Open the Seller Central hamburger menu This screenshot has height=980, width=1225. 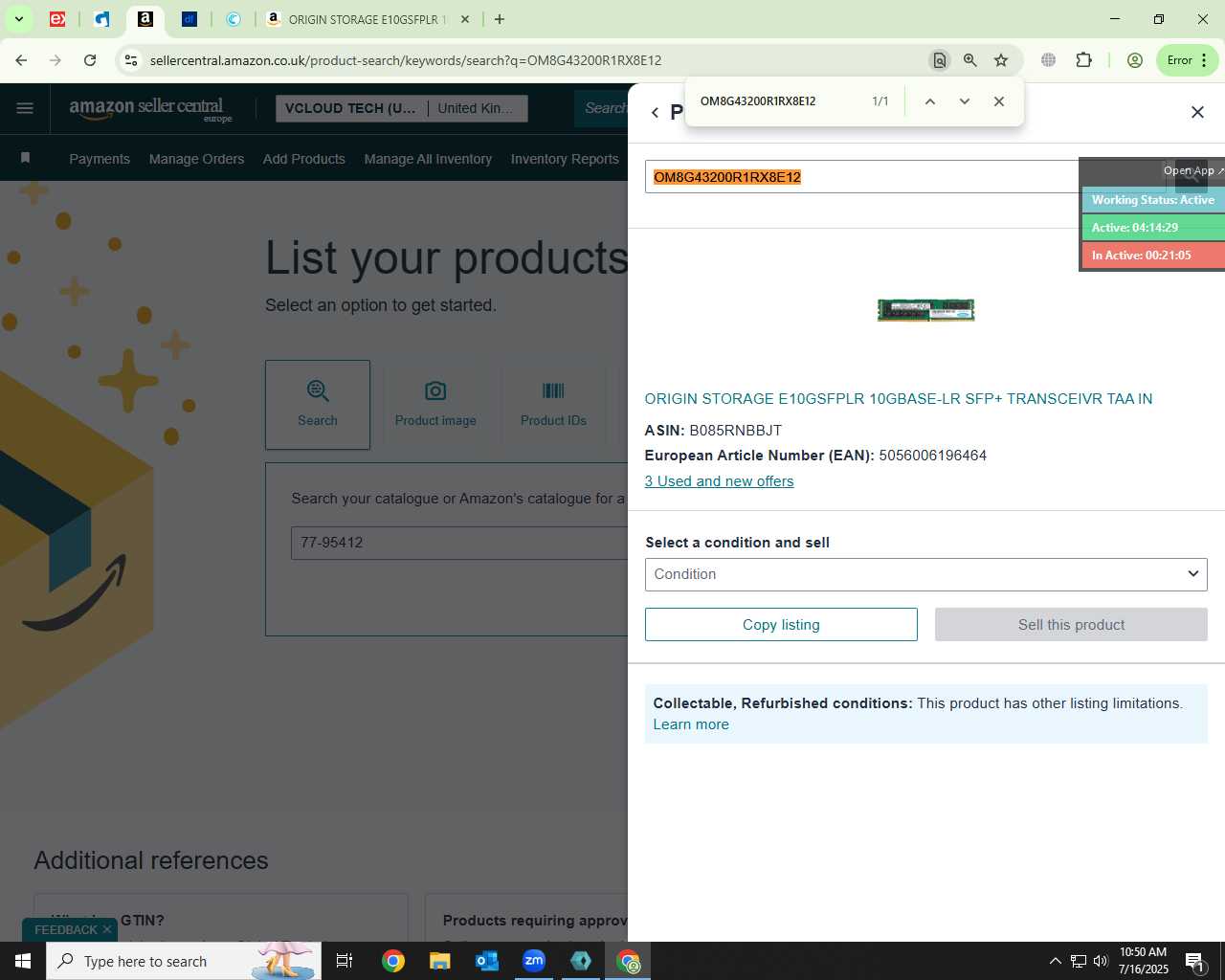point(25,108)
